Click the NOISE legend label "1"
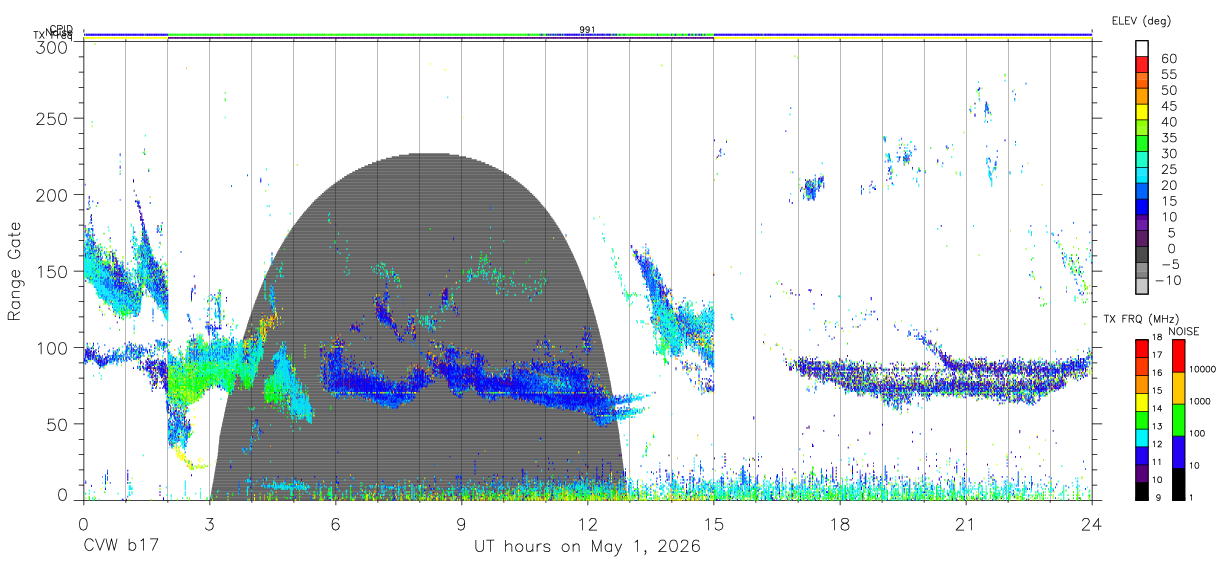Image resolution: width=1228 pixels, height=567 pixels. pos(1192,497)
